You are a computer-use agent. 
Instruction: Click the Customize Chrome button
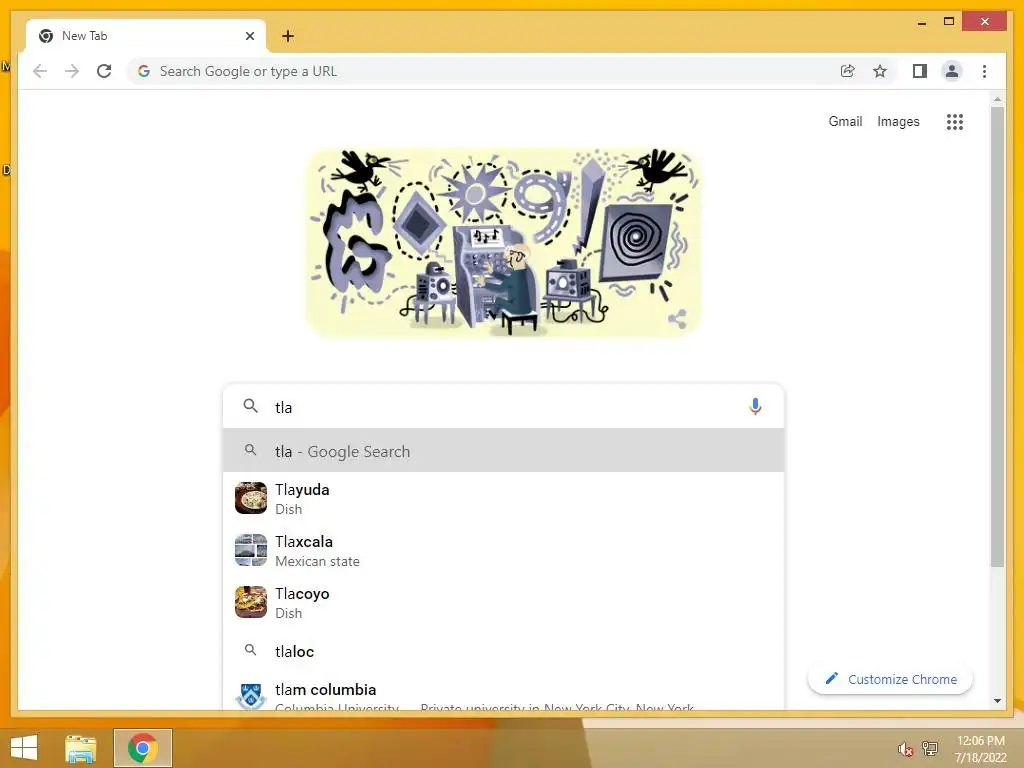pyautogui.click(x=890, y=679)
